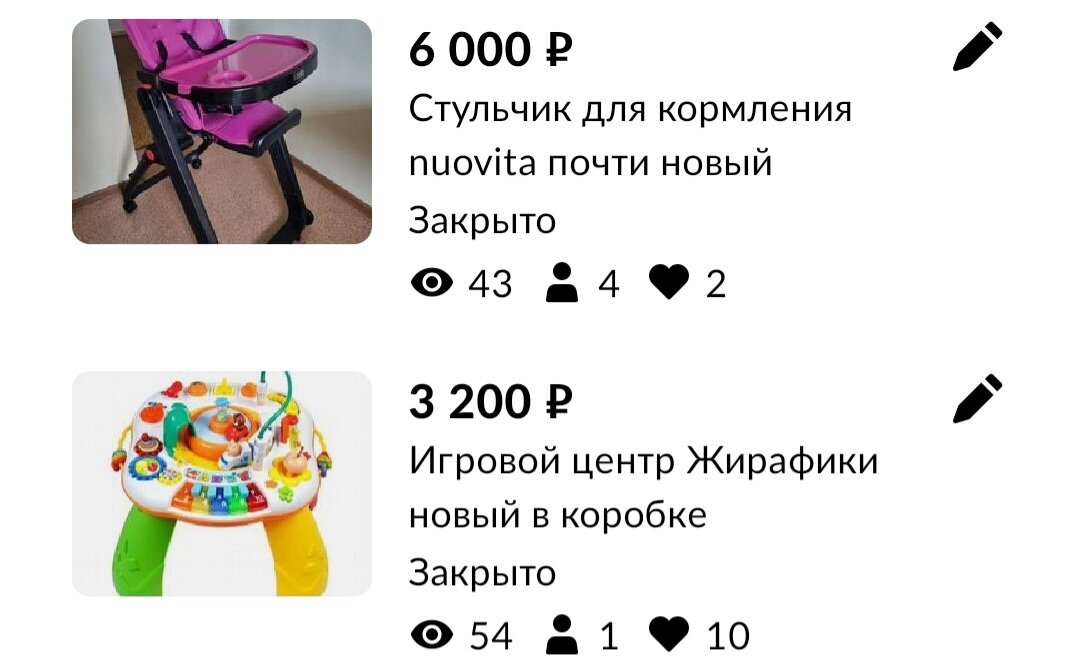Tap the heart favorites icon beside 10
This screenshot has height=669, width=1080.
[x=669, y=634]
